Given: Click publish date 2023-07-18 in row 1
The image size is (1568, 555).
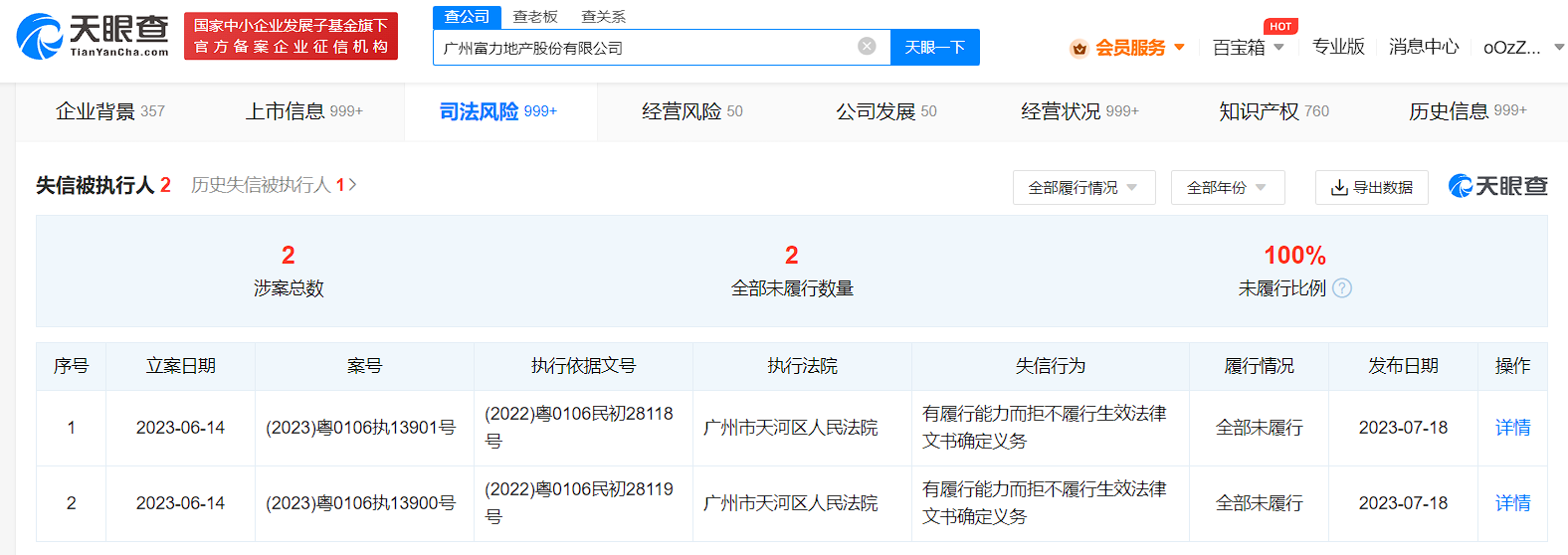Looking at the screenshot, I should pos(1403,428).
